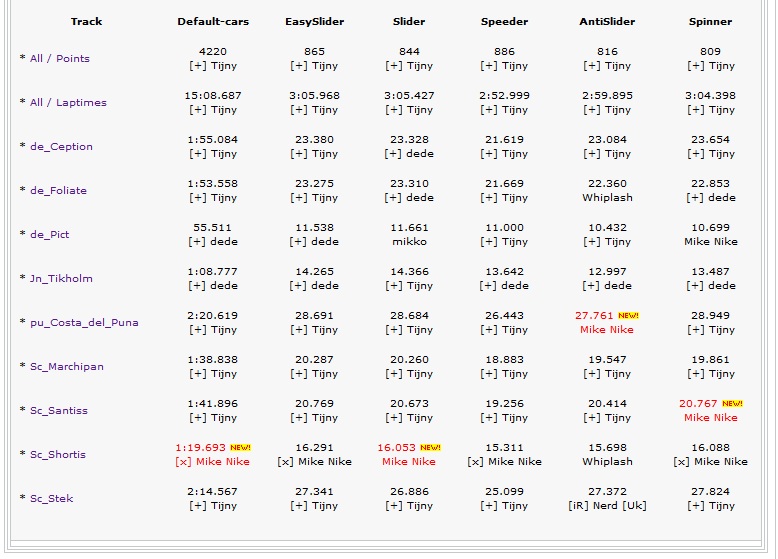Select the Sc_Marchipan track link
This screenshot has width=778, height=559.
click(67, 367)
